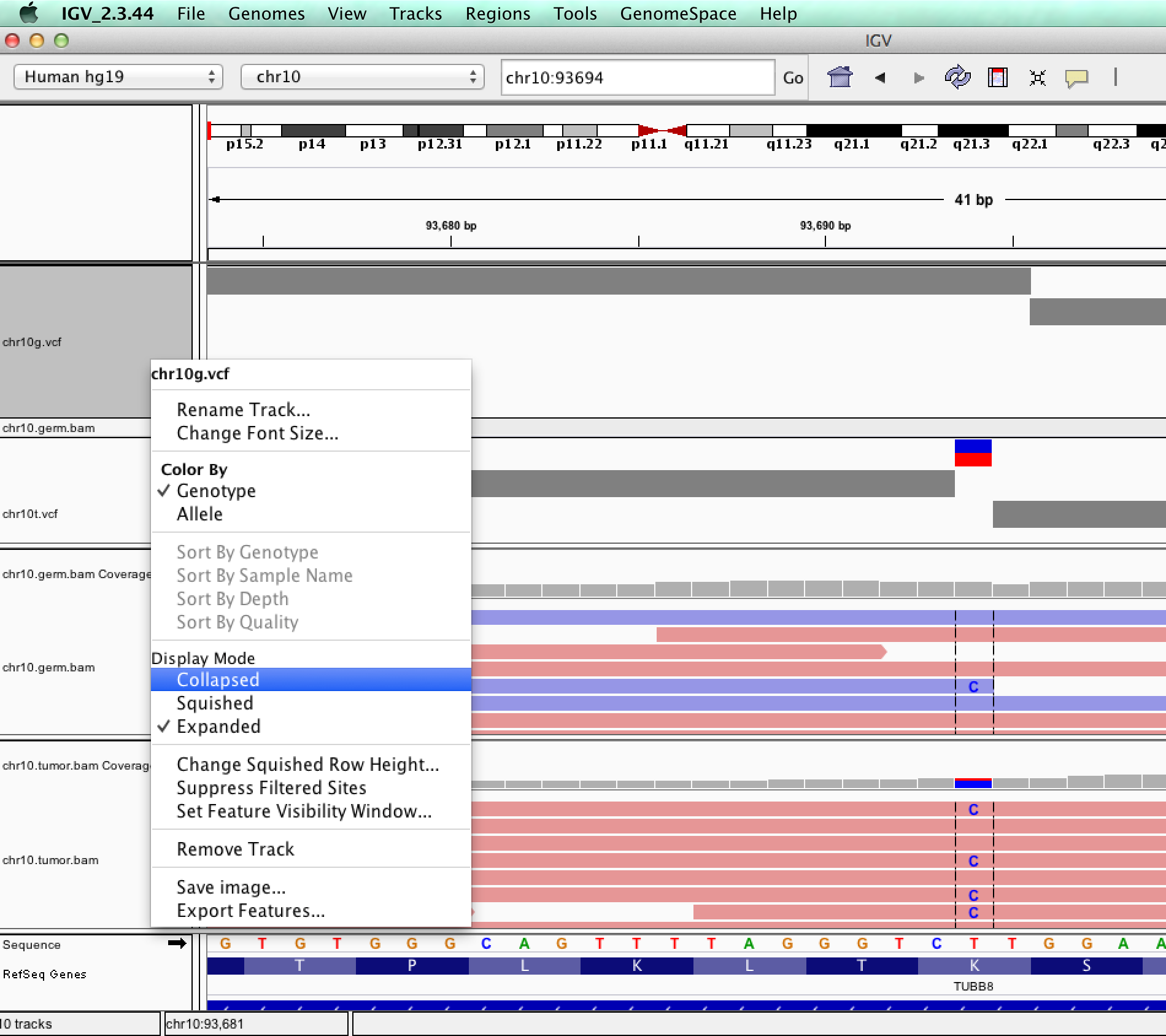
Task: Click the refresh view icon
Action: (958, 77)
